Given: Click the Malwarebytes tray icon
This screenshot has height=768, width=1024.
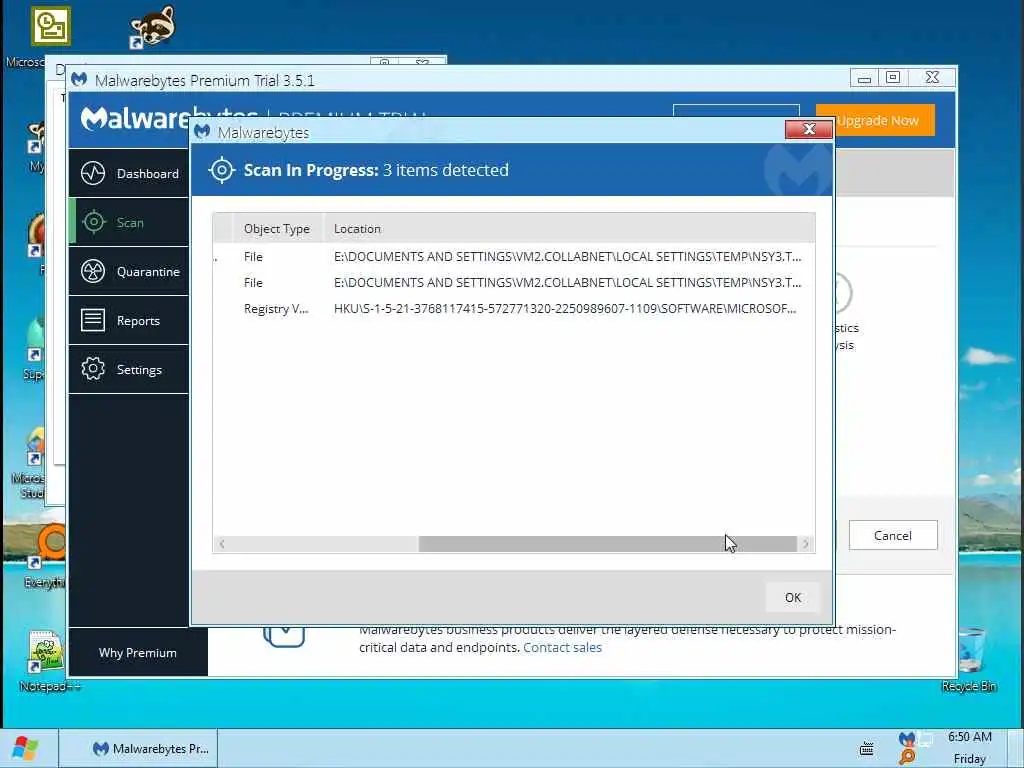Looking at the screenshot, I should (906, 739).
